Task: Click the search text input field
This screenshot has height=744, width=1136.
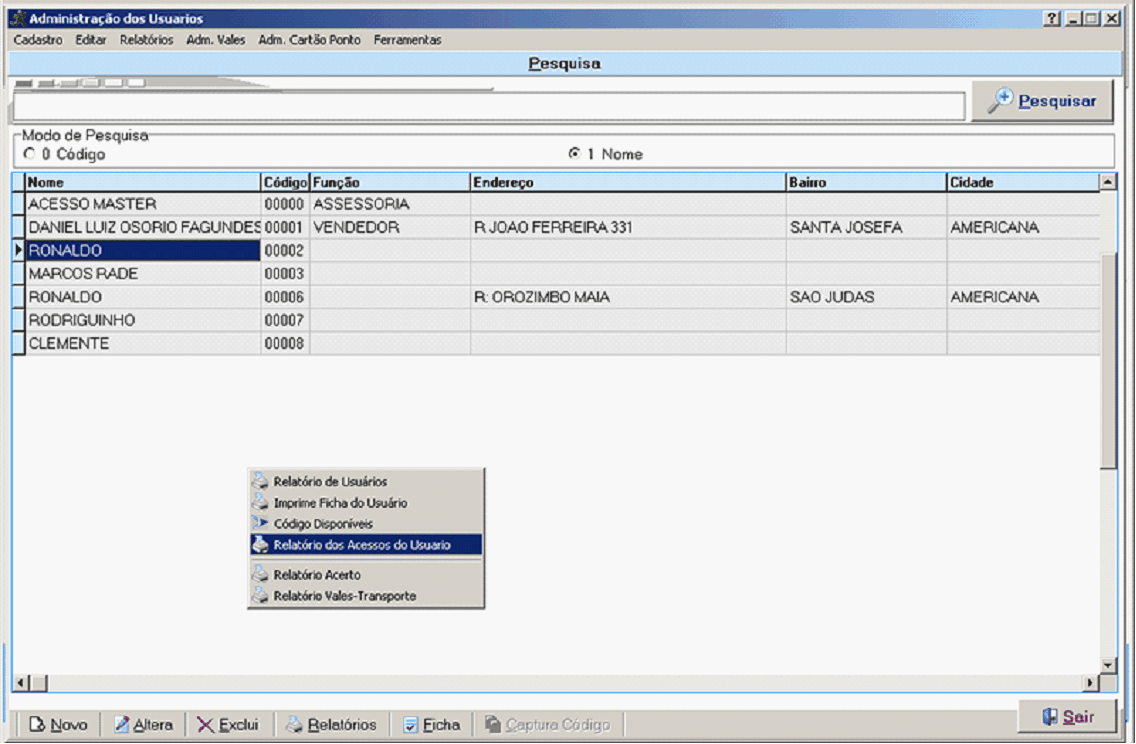Action: pos(488,106)
